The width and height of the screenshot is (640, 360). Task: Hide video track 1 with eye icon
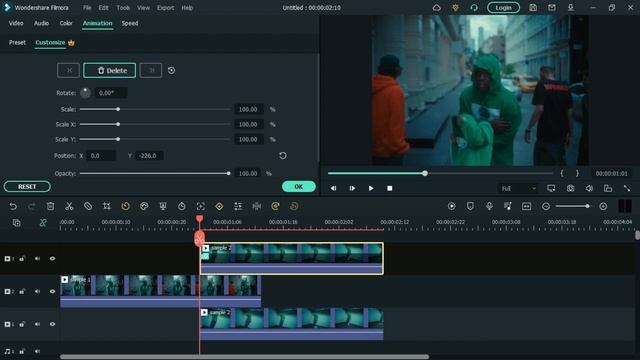click(x=52, y=324)
